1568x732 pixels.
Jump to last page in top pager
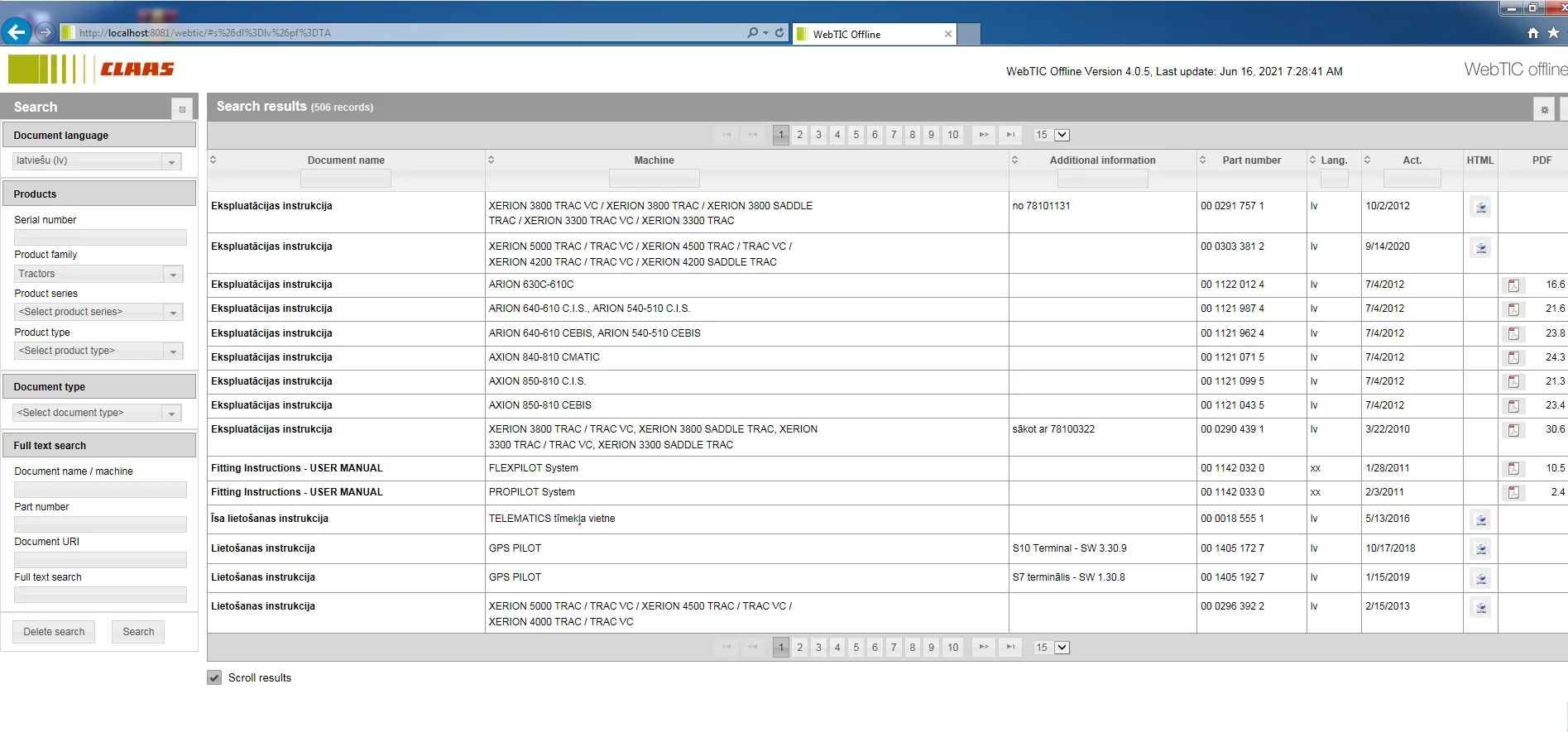(x=1010, y=135)
